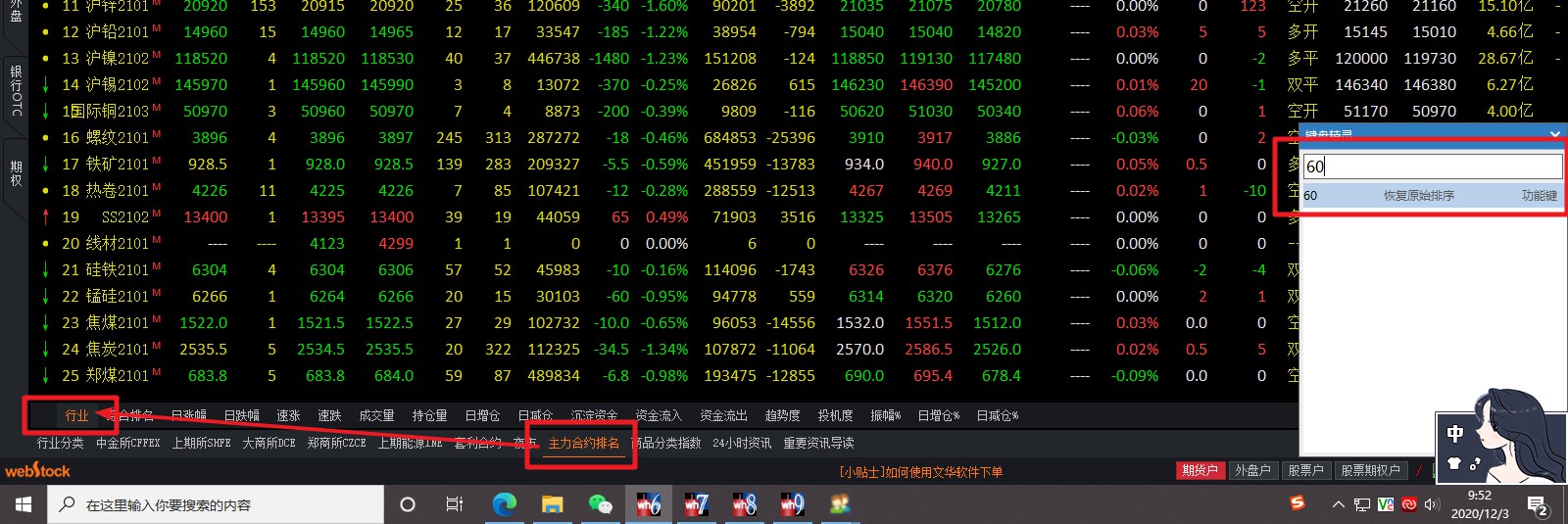
Task: Select the '60 恢复原始排序' result row
Action: (x=1431, y=196)
